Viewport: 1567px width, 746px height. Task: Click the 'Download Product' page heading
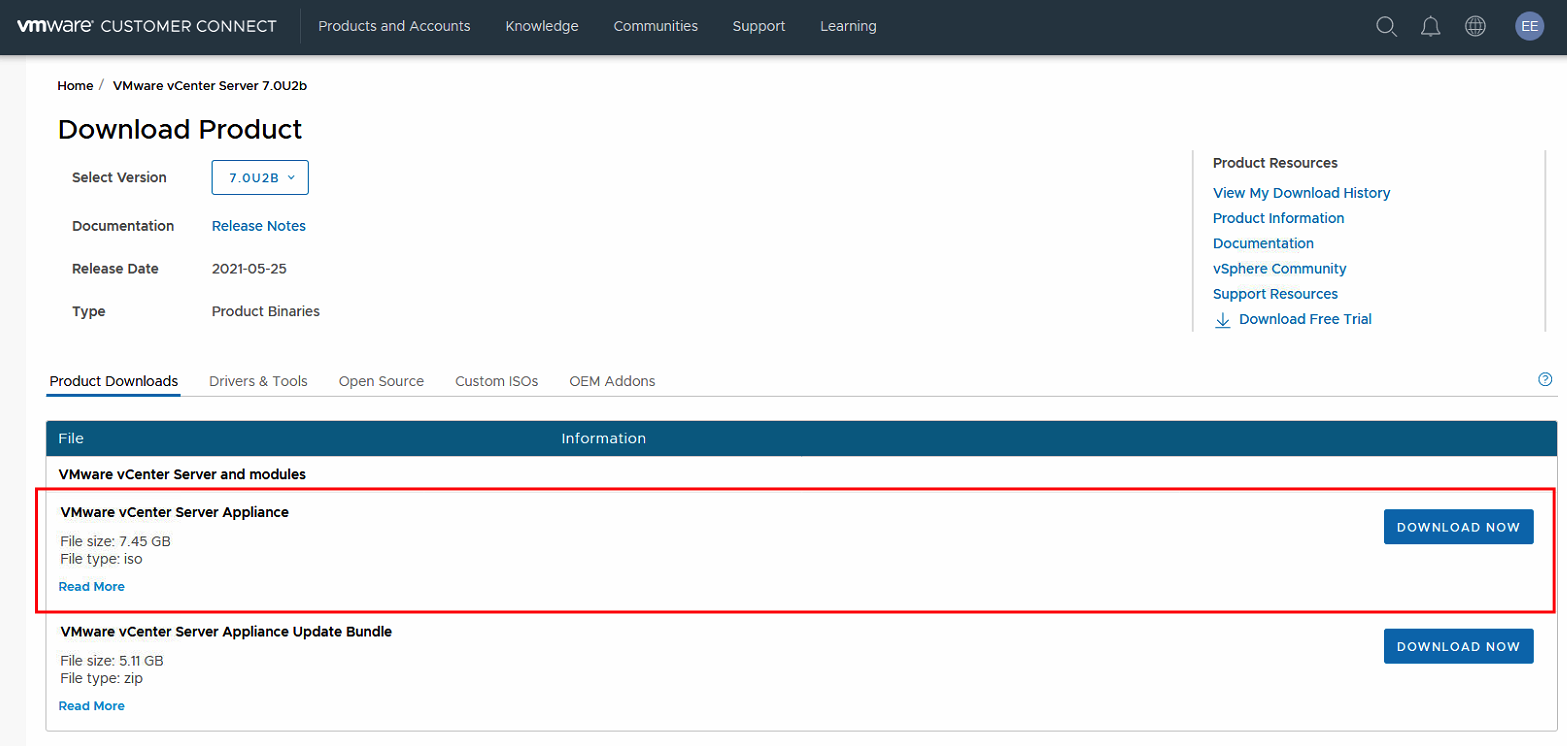[x=180, y=130]
